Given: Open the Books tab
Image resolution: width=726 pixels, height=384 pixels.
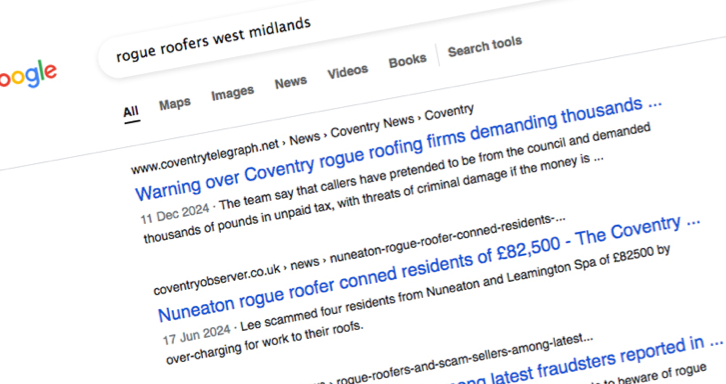Looking at the screenshot, I should (x=407, y=61).
